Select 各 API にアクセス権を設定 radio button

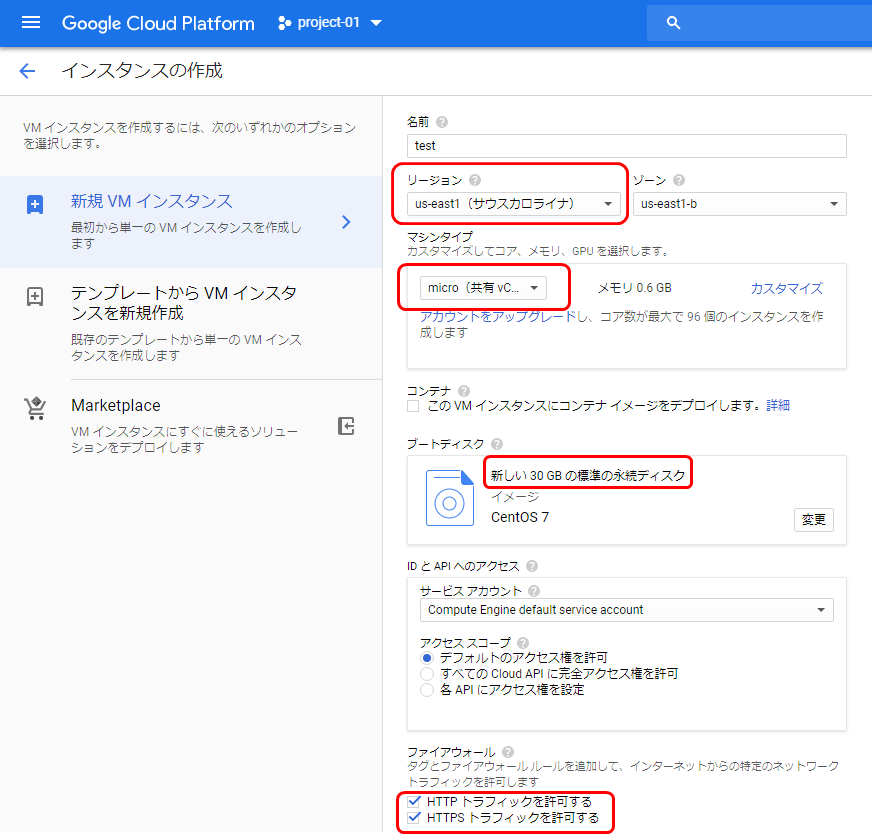point(427,690)
